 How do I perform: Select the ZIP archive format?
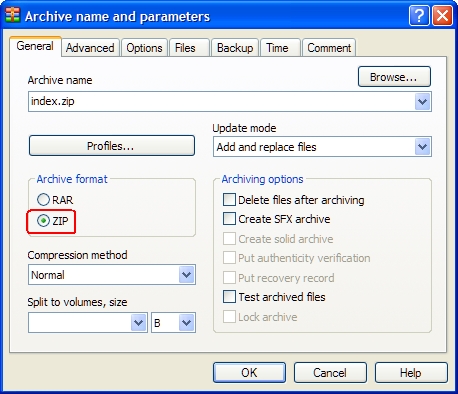[x=43, y=221]
